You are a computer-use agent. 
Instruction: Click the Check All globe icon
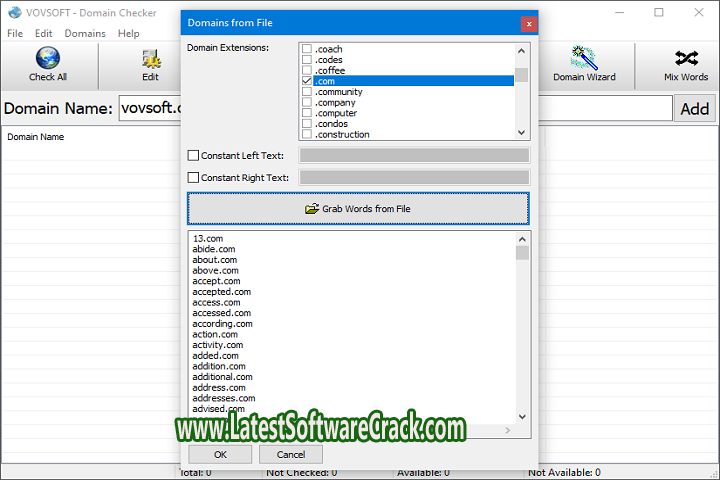point(47,60)
